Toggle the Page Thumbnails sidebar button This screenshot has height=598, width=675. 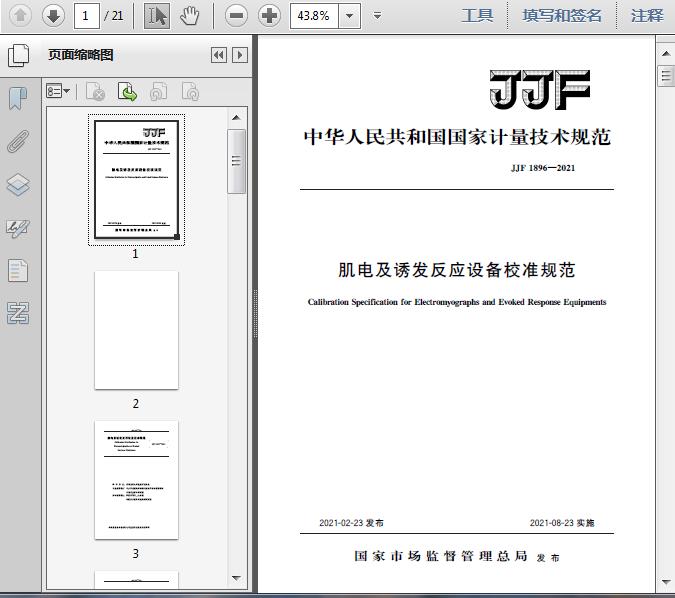[18, 56]
